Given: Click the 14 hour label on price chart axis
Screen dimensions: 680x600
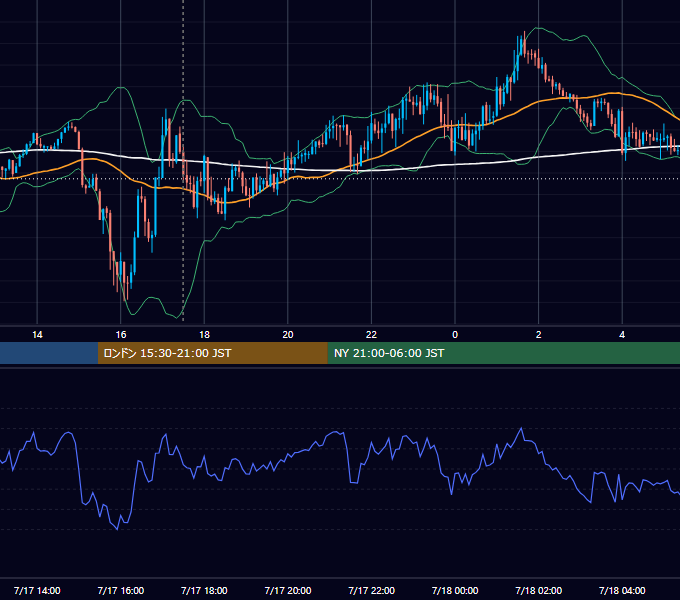Looking at the screenshot, I should click(37, 335).
